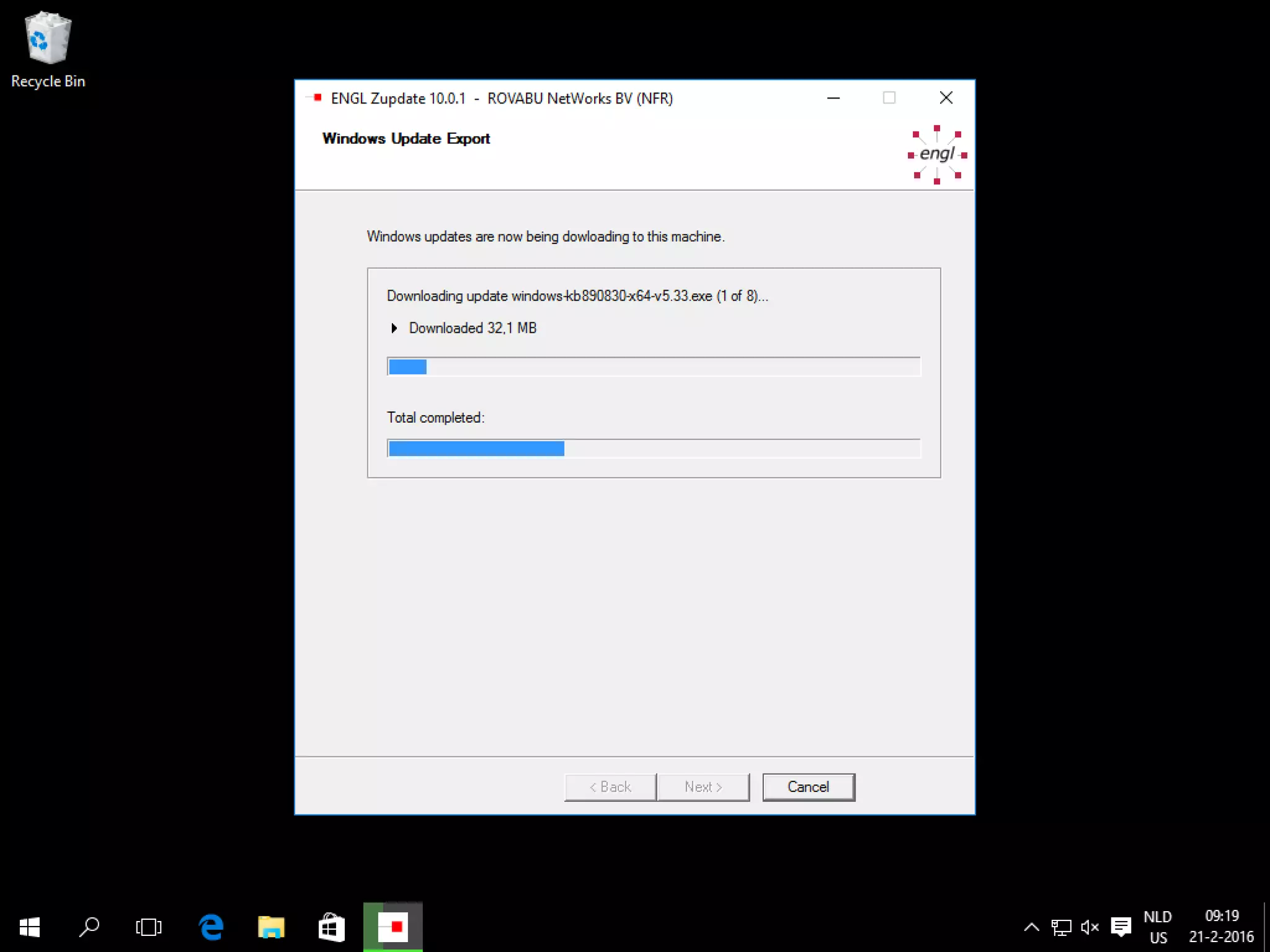Click the engl logo in header
The image size is (1270, 952).
pos(937,154)
